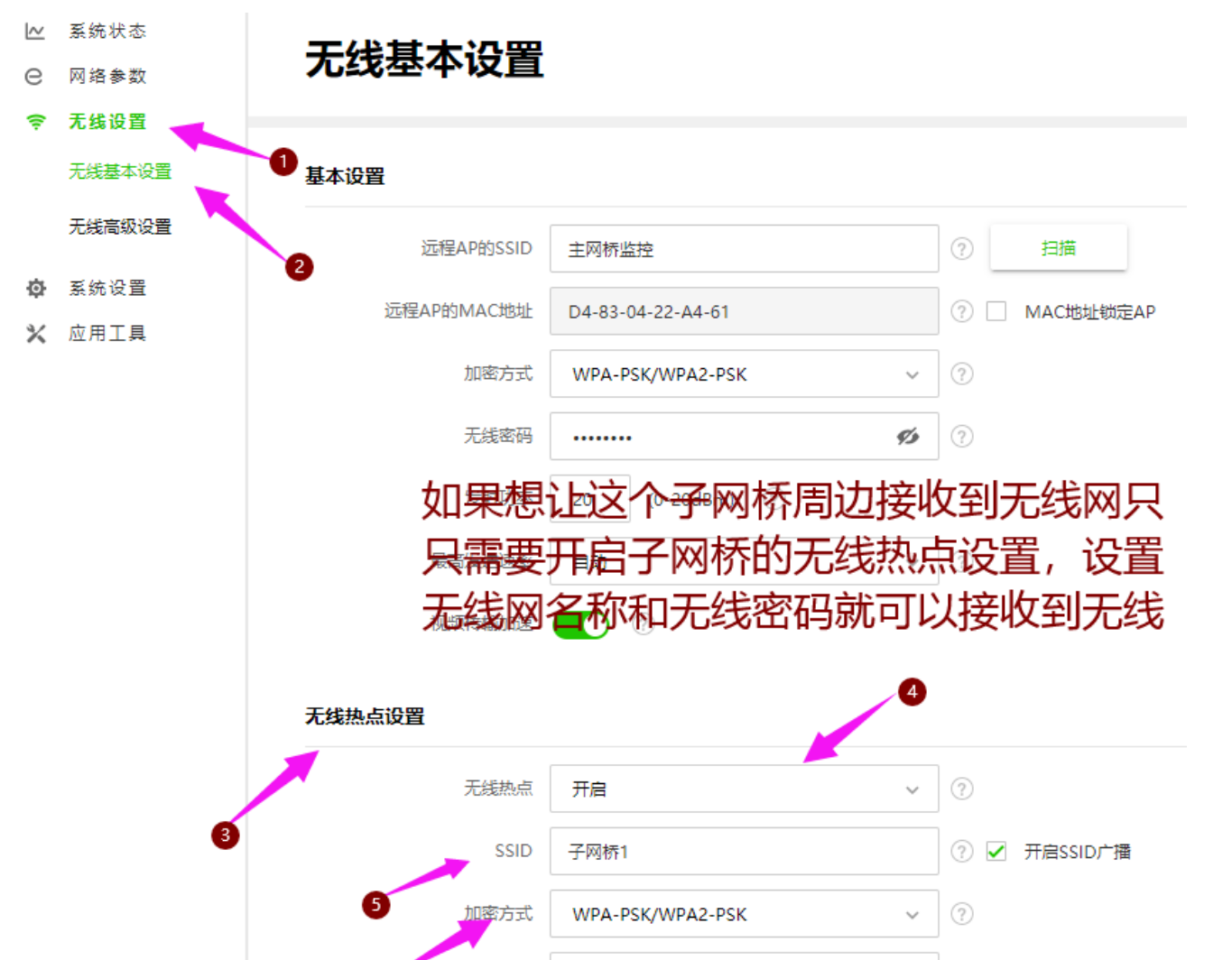Click the hotspot SSID field 子网桥1
The width and height of the screenshot is (1232, 960).
744,852
